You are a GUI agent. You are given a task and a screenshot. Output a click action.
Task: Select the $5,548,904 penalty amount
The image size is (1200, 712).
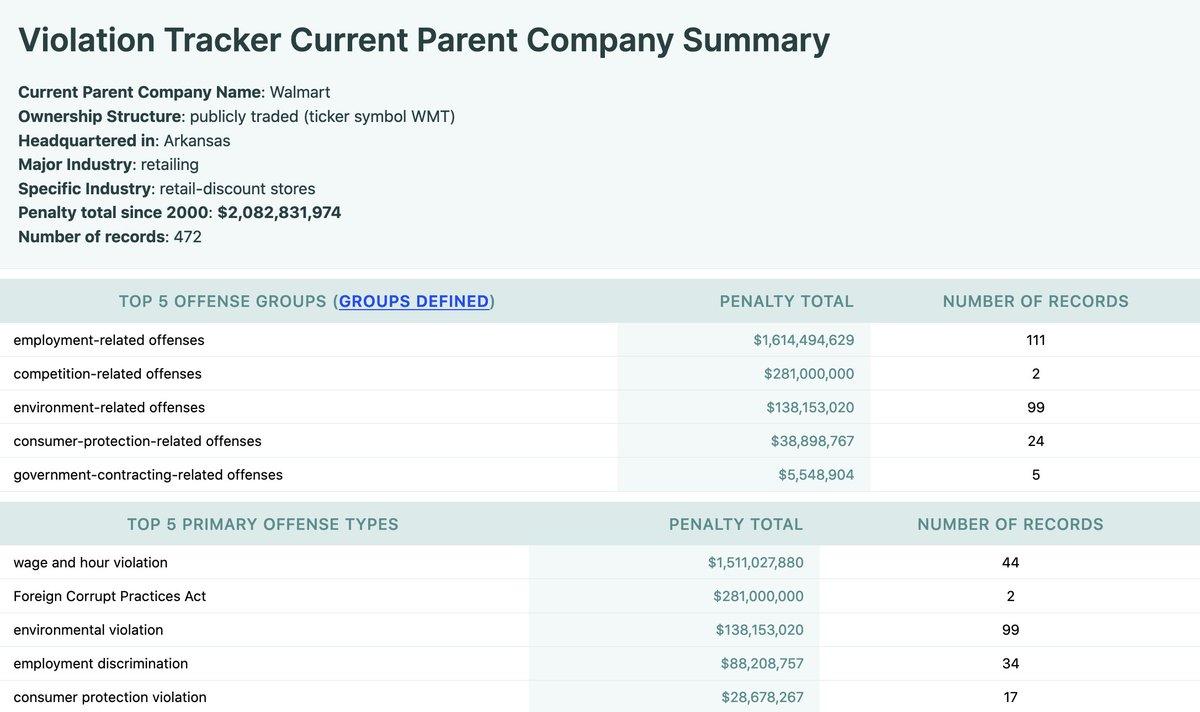(816, 475)
